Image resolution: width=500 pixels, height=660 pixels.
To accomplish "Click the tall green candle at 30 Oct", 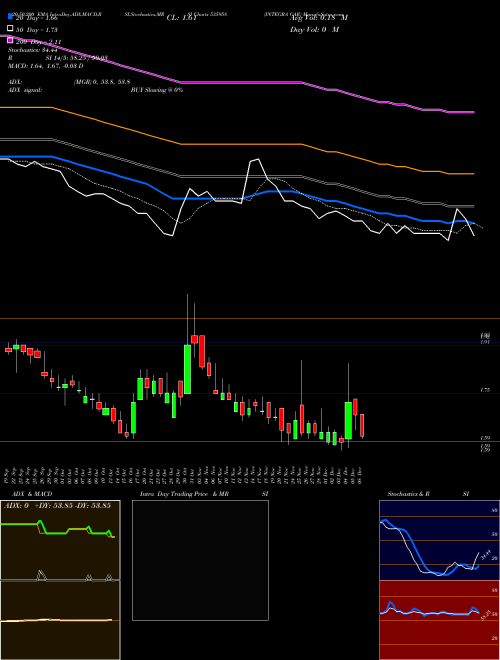I will (x=187, y=369).
